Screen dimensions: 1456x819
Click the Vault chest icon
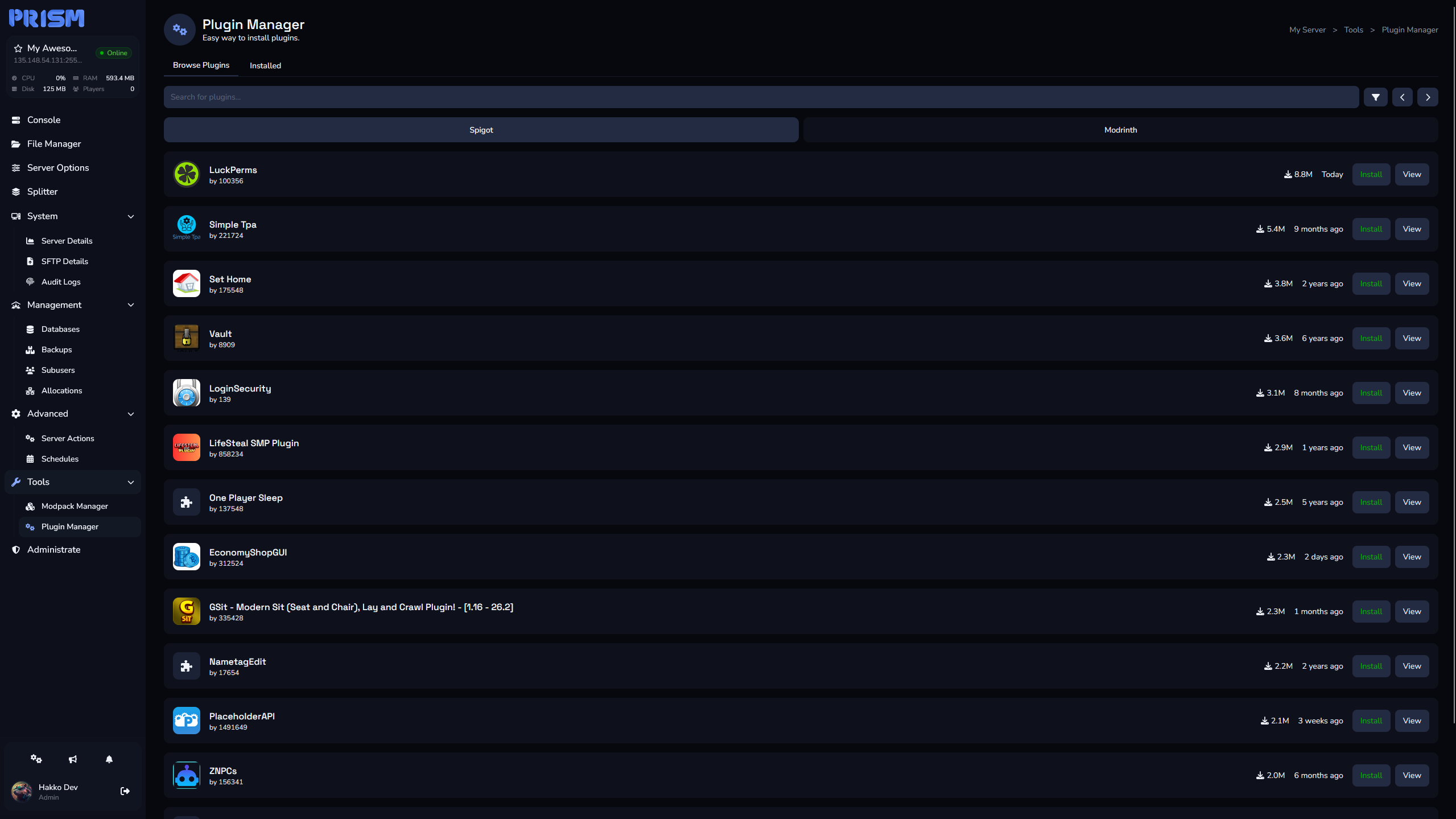[187, 338]
